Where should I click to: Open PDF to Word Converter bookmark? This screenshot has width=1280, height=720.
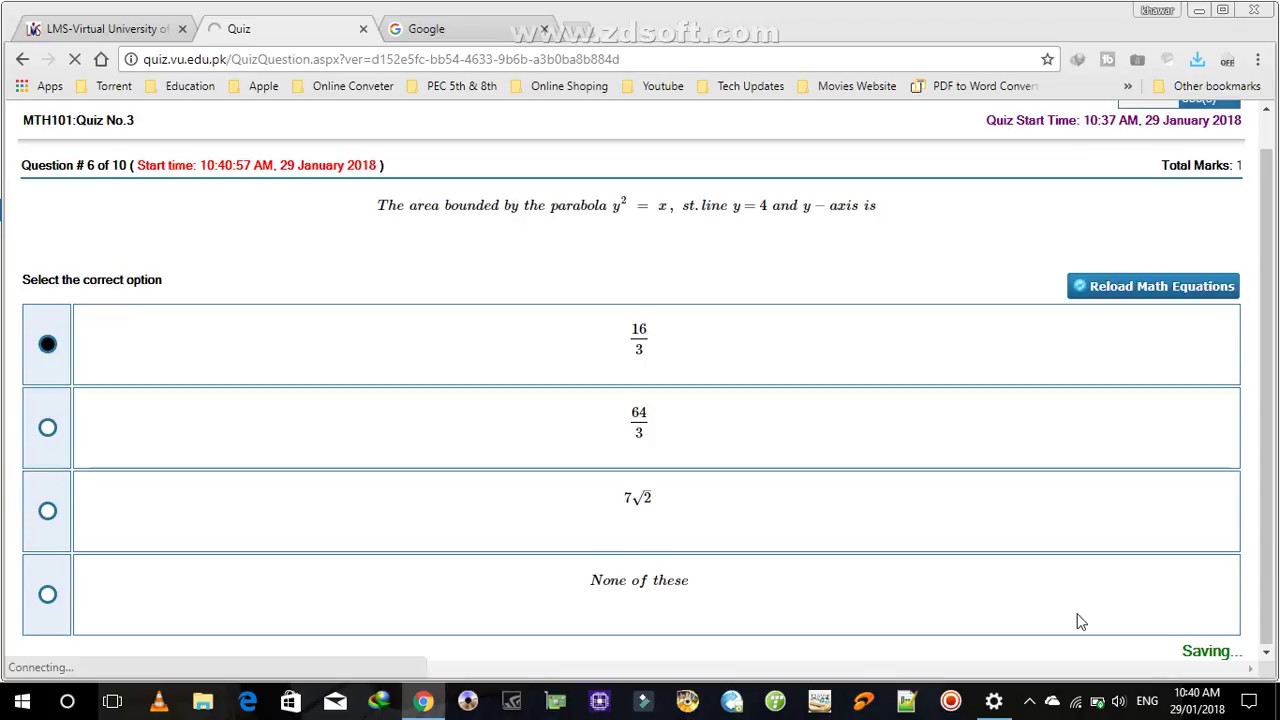(975, 86)
